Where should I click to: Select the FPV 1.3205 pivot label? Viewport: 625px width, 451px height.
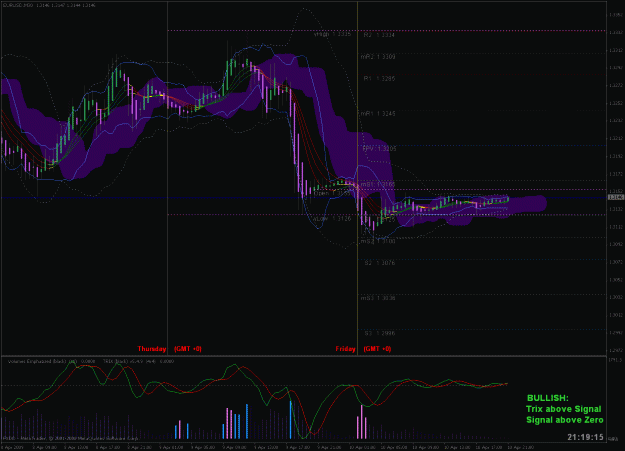point(379,148)
